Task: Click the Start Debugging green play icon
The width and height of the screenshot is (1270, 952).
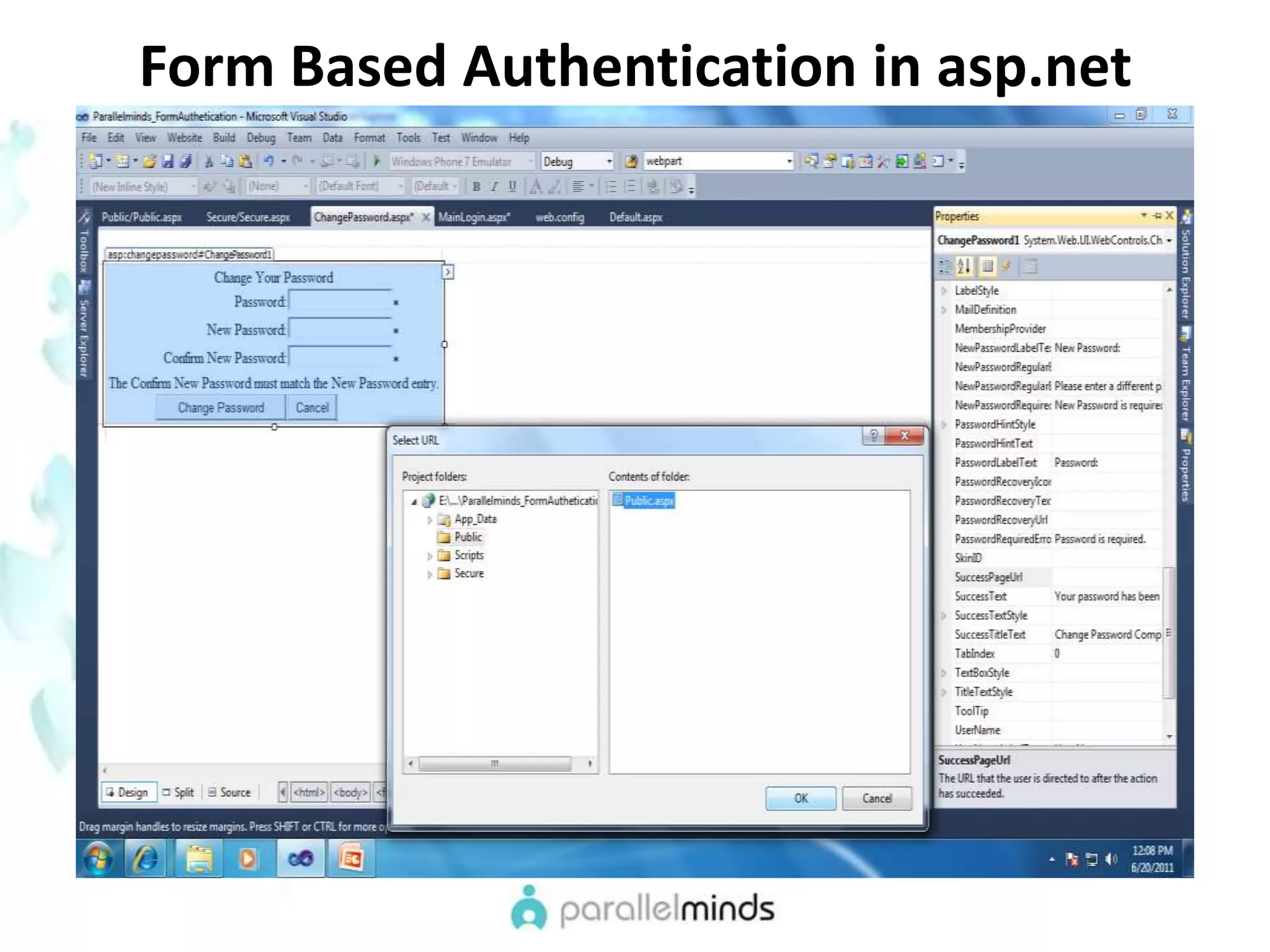Action: pos(376,161)
